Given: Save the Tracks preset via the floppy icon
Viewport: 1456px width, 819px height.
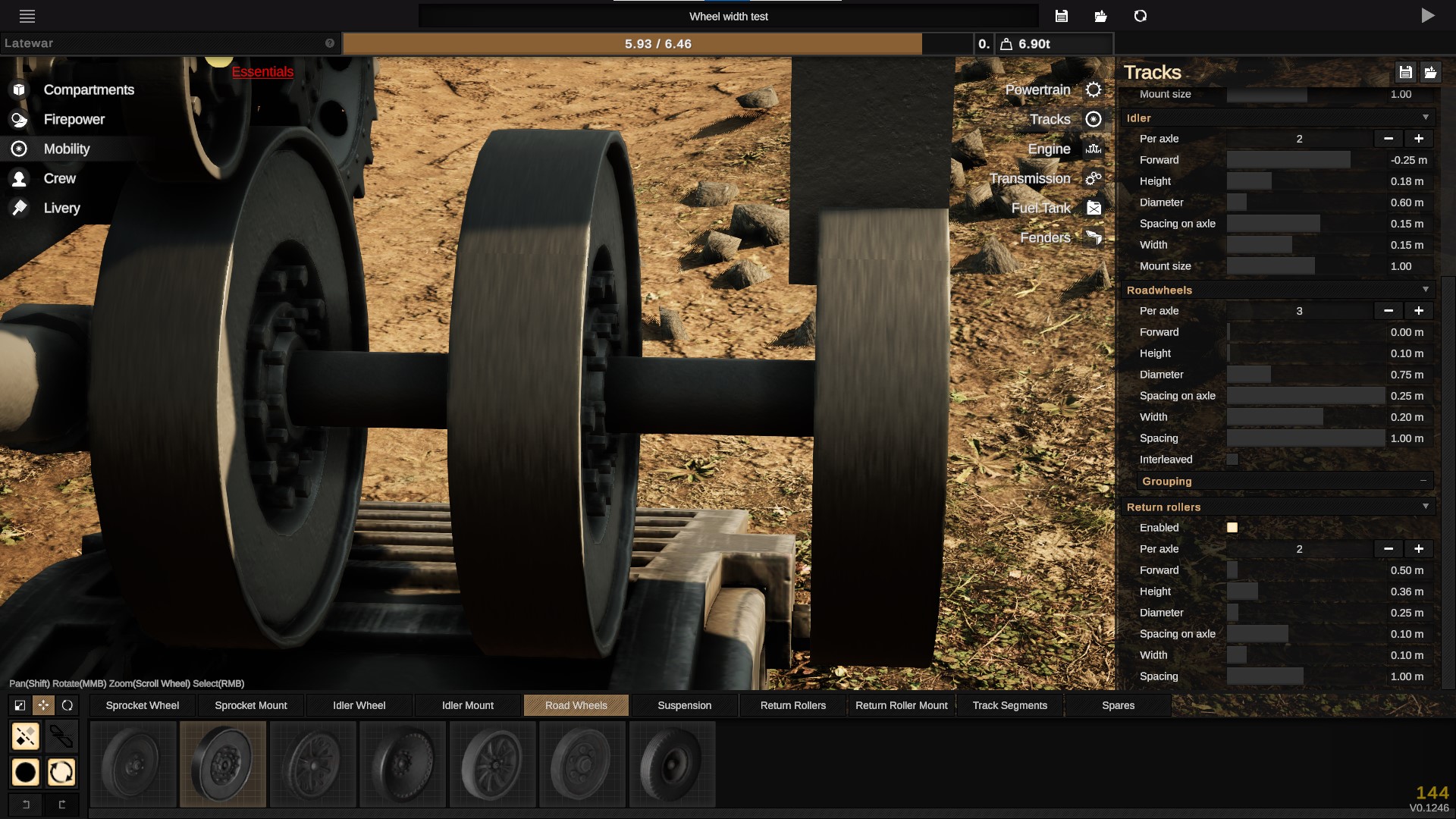Looking at the screenshot, I should pyautogui.click(x=1405, y=72).
